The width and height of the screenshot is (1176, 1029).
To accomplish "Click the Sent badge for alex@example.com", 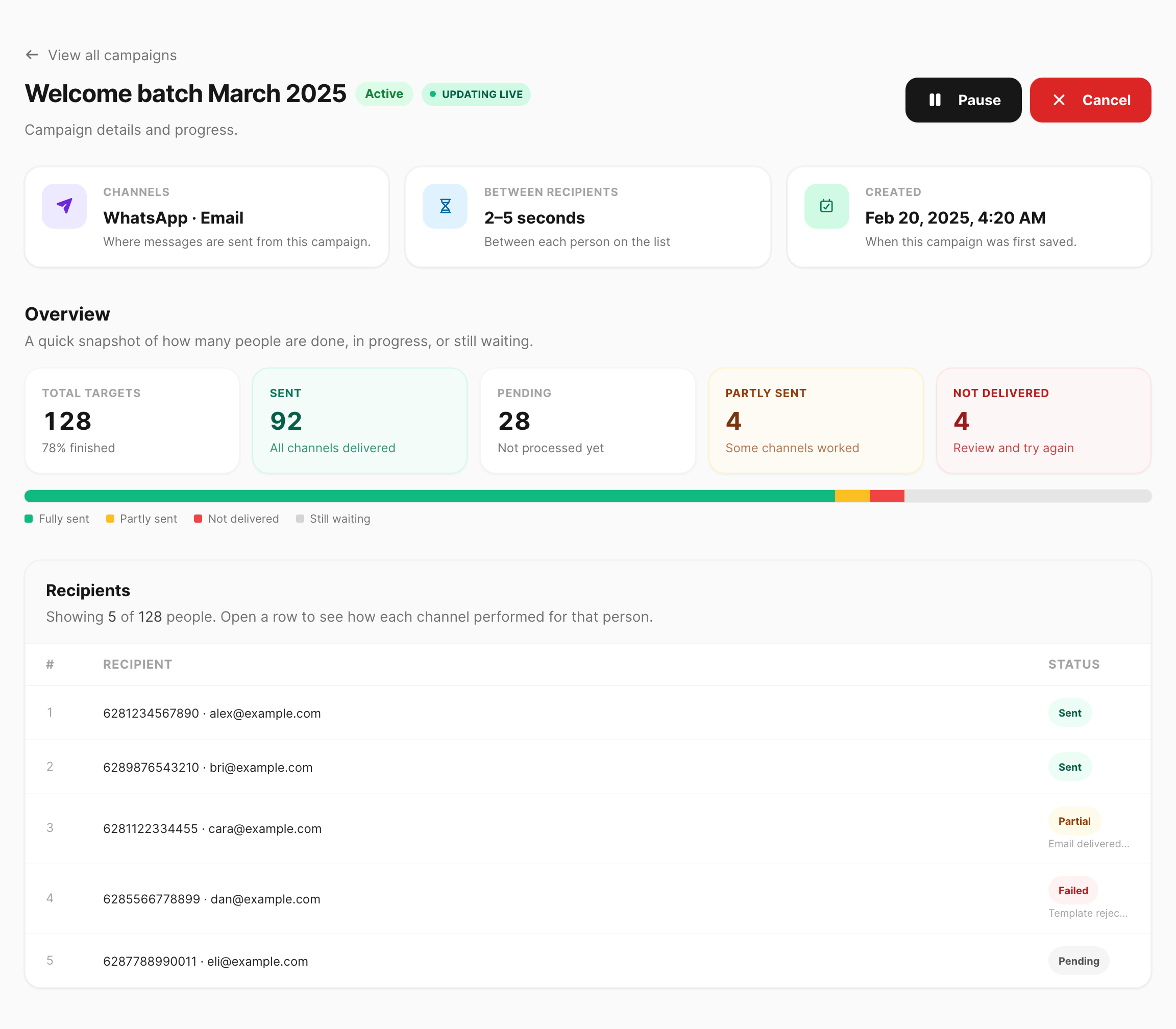I will [x=1070, y=713].
